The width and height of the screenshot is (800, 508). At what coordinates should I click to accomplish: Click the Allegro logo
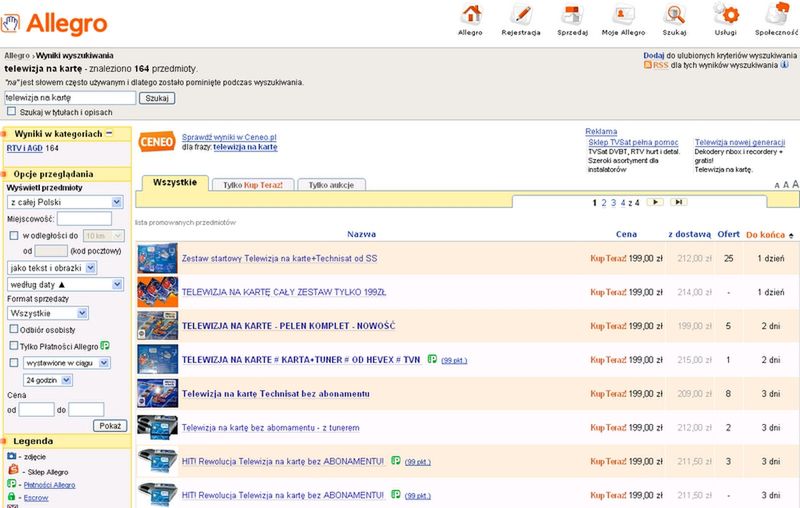pyautogui.click(x=55, y=23)
